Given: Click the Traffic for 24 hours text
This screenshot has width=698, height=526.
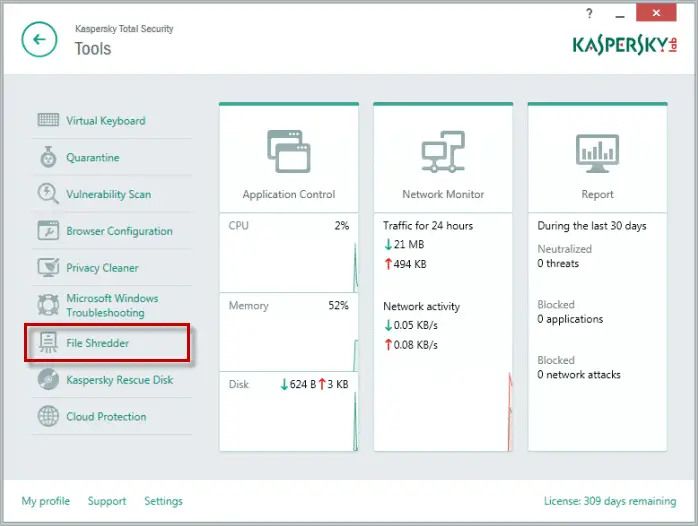Looking at the screenshot, I should click(x=428, y=226).
